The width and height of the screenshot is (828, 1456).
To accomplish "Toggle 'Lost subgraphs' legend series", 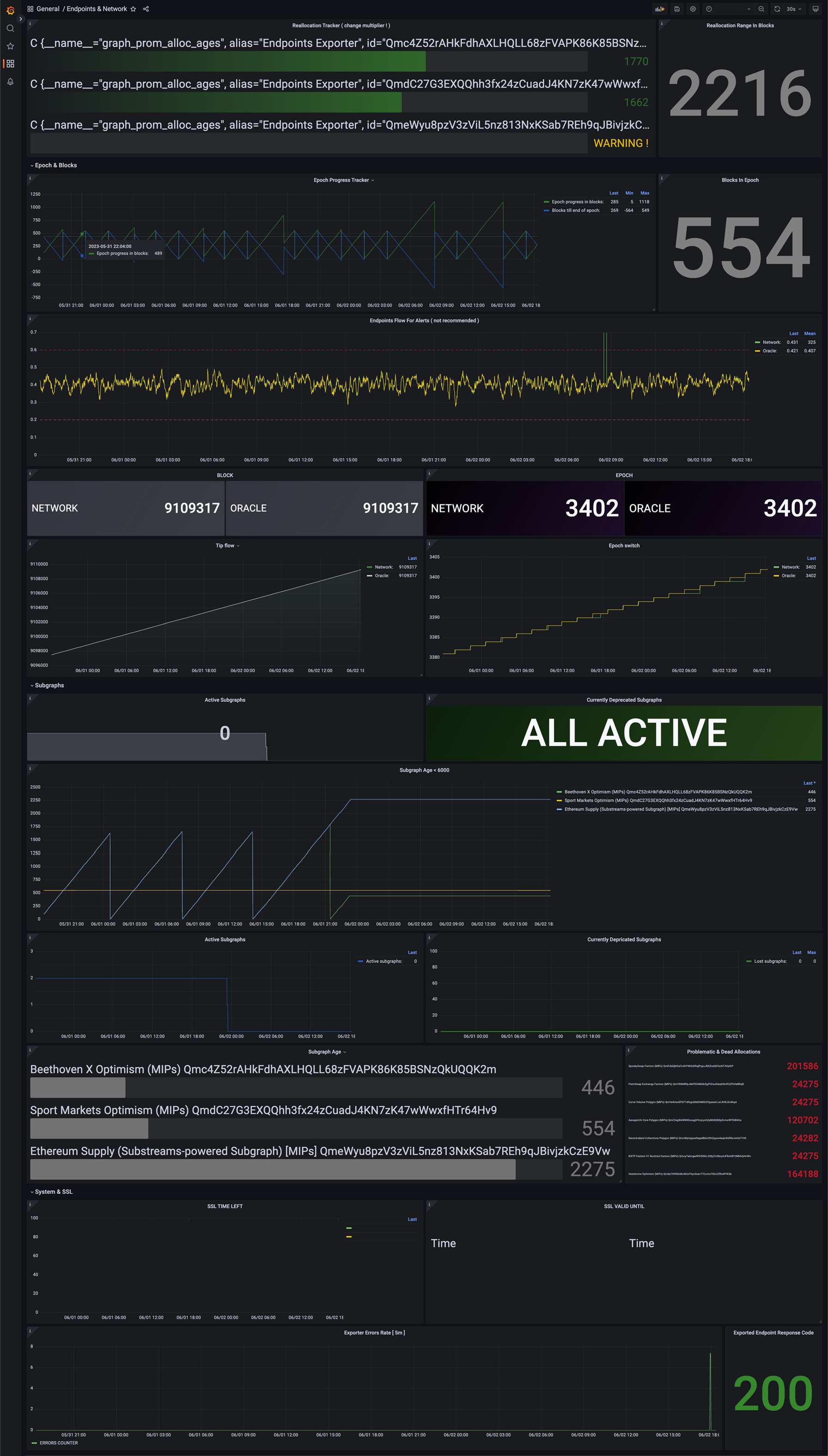I will coord(770,962).
